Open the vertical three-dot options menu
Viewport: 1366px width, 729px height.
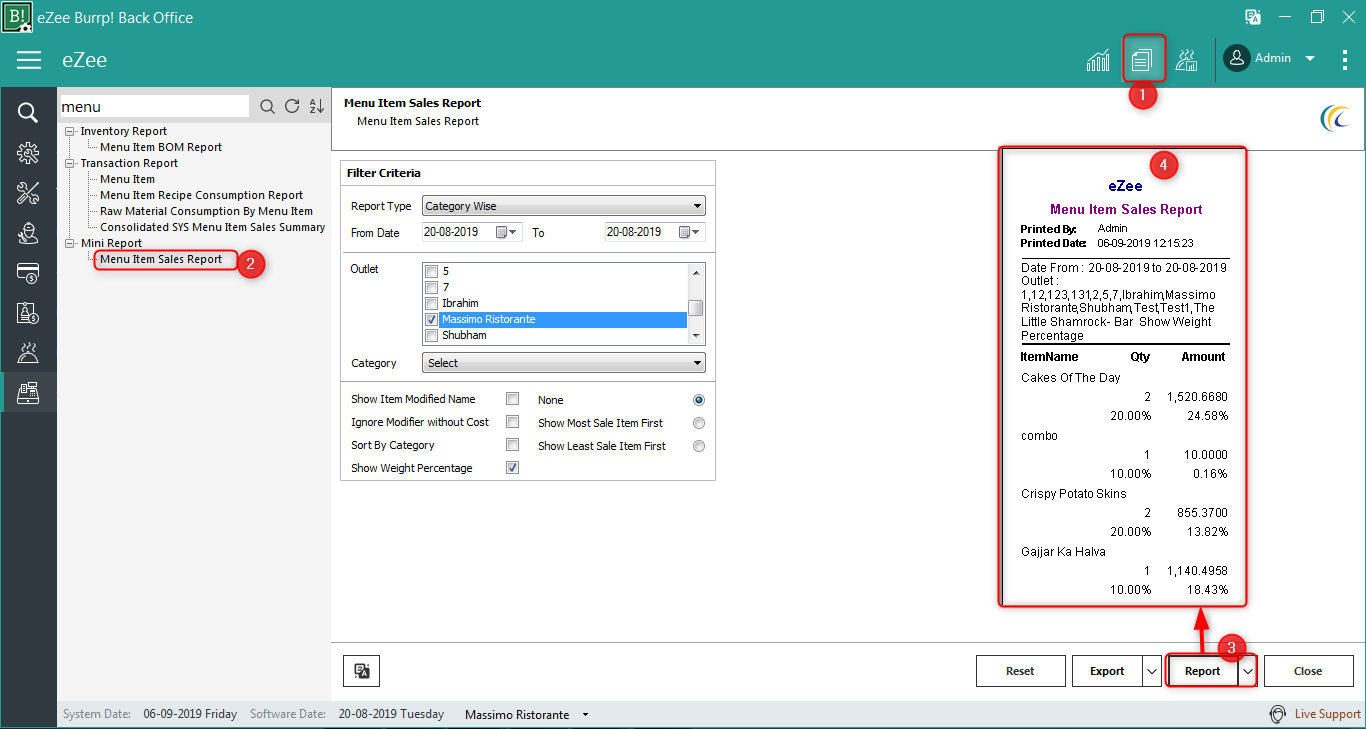pyautogui.click(x=1344, y=59)
